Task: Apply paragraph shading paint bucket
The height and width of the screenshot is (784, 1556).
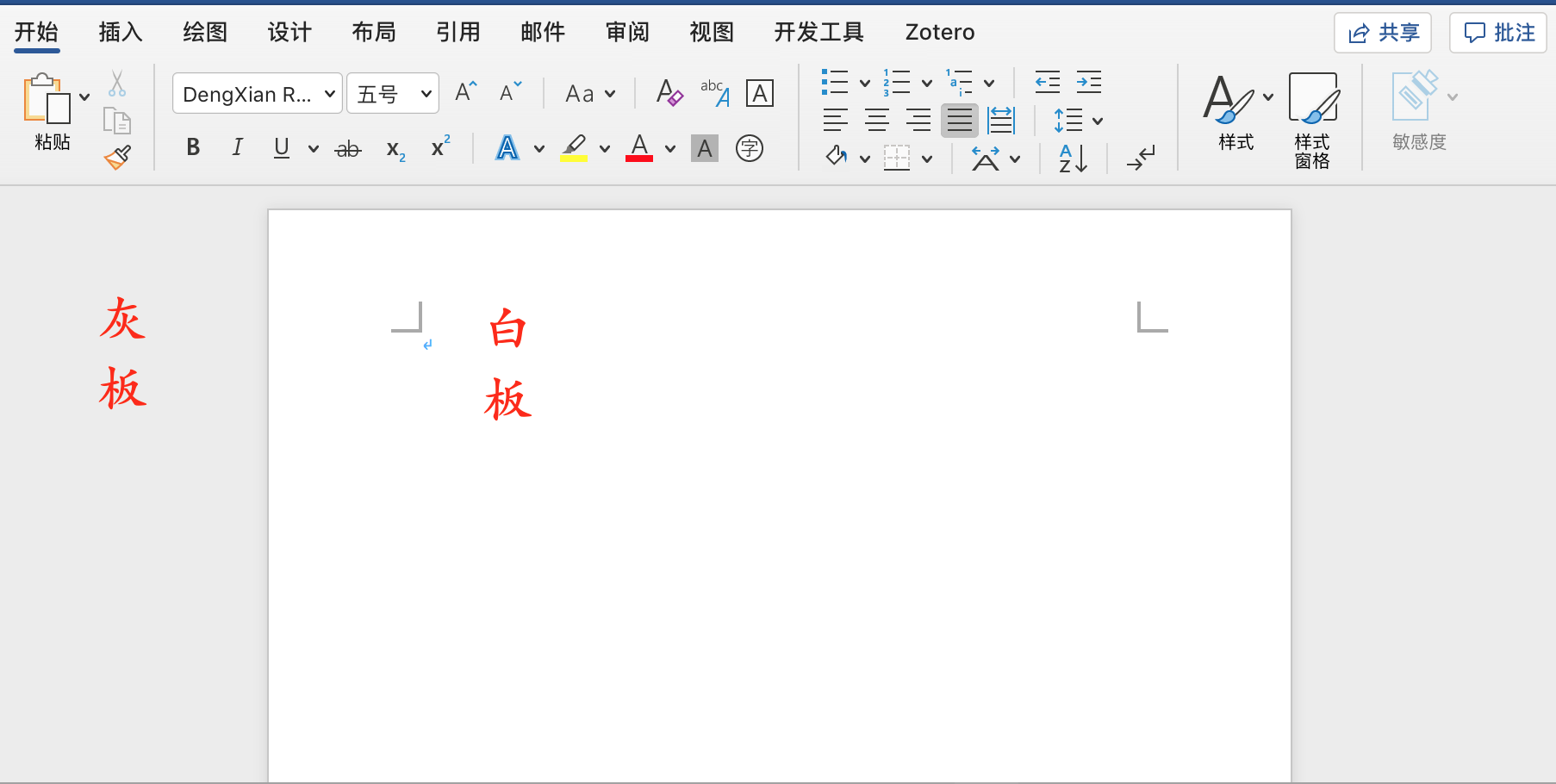Action: [837, 157]
